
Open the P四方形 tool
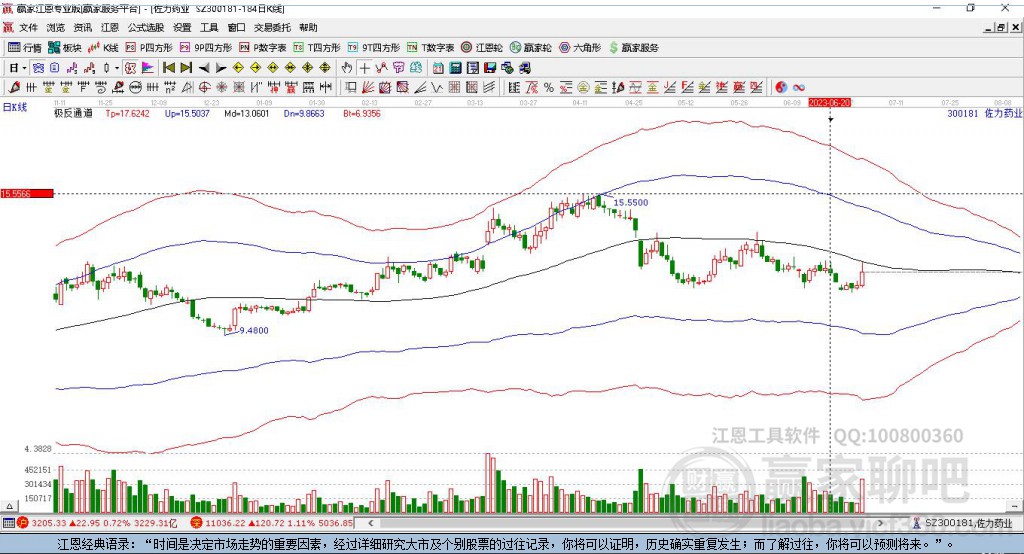tap(149, 48)
